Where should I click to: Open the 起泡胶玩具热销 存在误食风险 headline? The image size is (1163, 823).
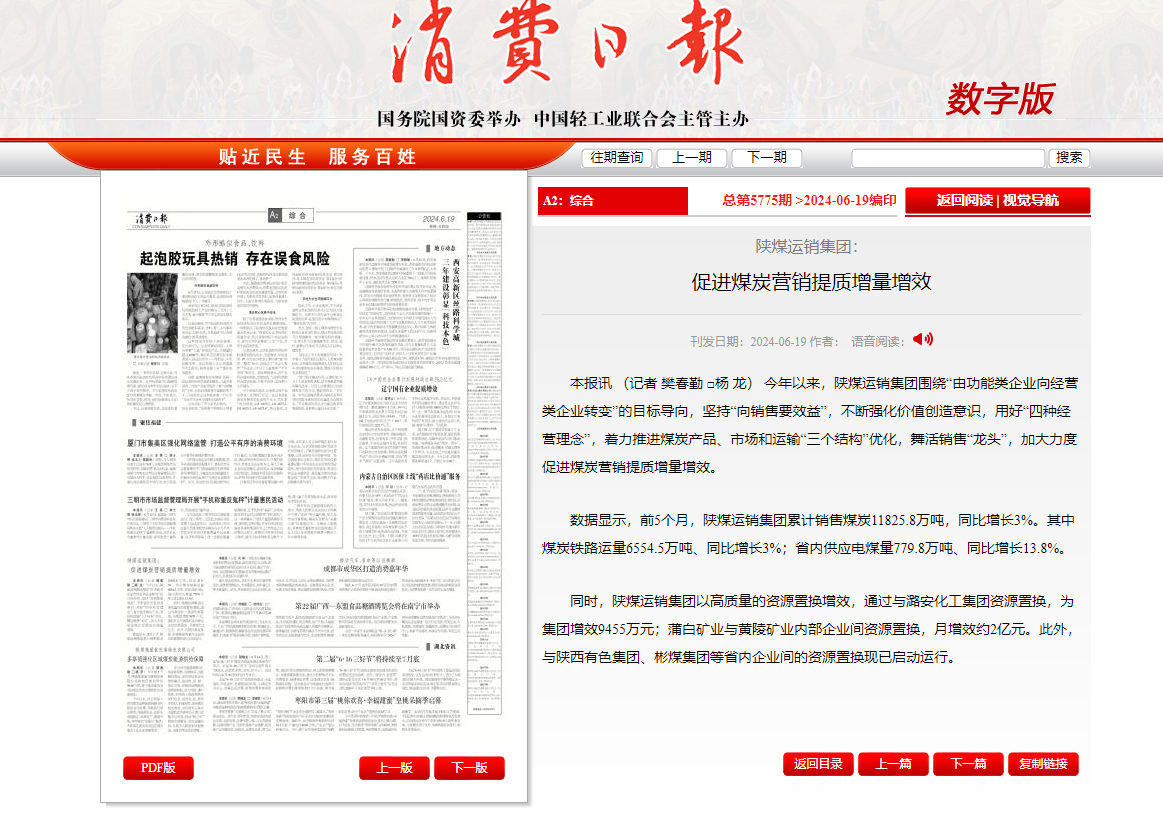pyautogui.click(x=234, y=259)
